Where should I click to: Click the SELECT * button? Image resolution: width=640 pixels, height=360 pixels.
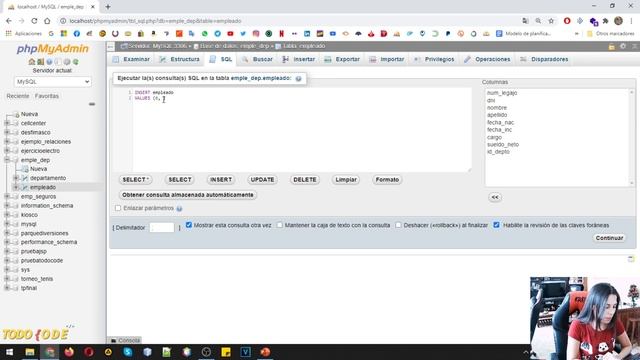click(136, 180)
